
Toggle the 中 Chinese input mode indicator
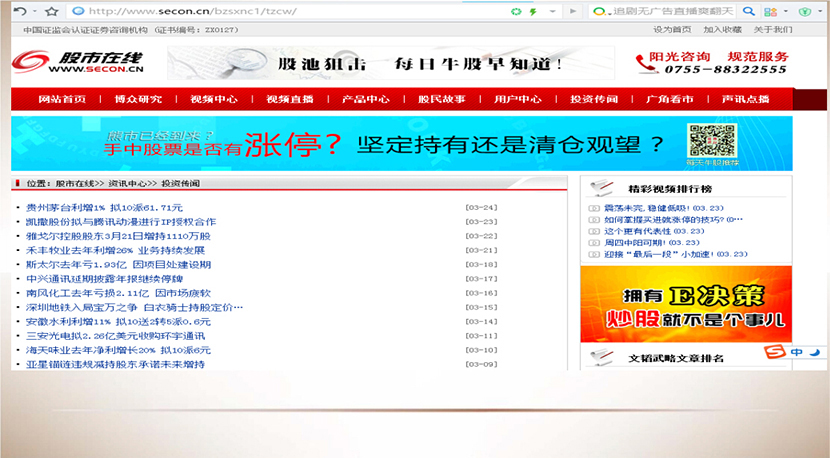[x=797, y=353]
